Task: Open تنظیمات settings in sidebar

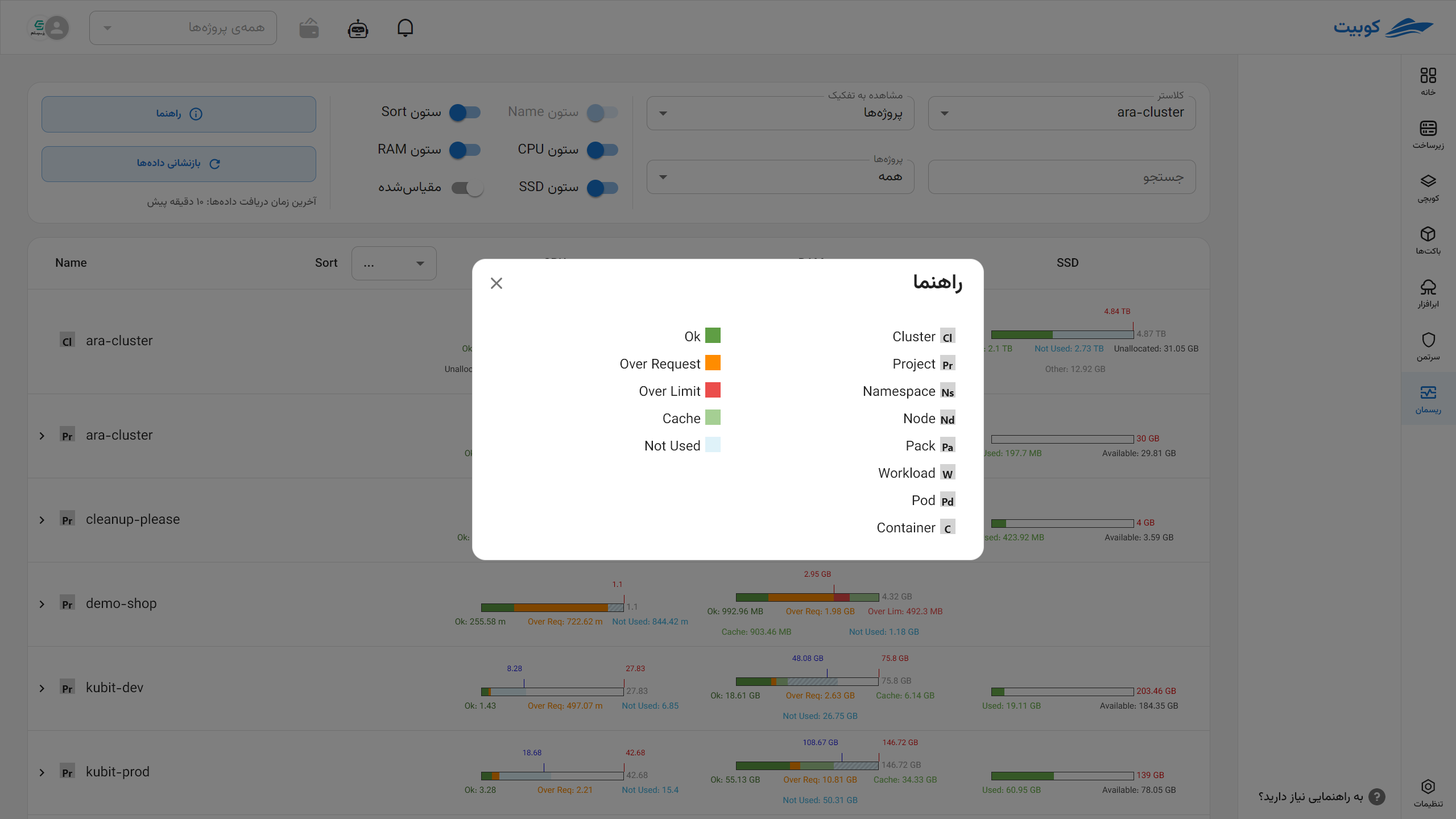Action: pyautogui.click(x=1428, y=793)
